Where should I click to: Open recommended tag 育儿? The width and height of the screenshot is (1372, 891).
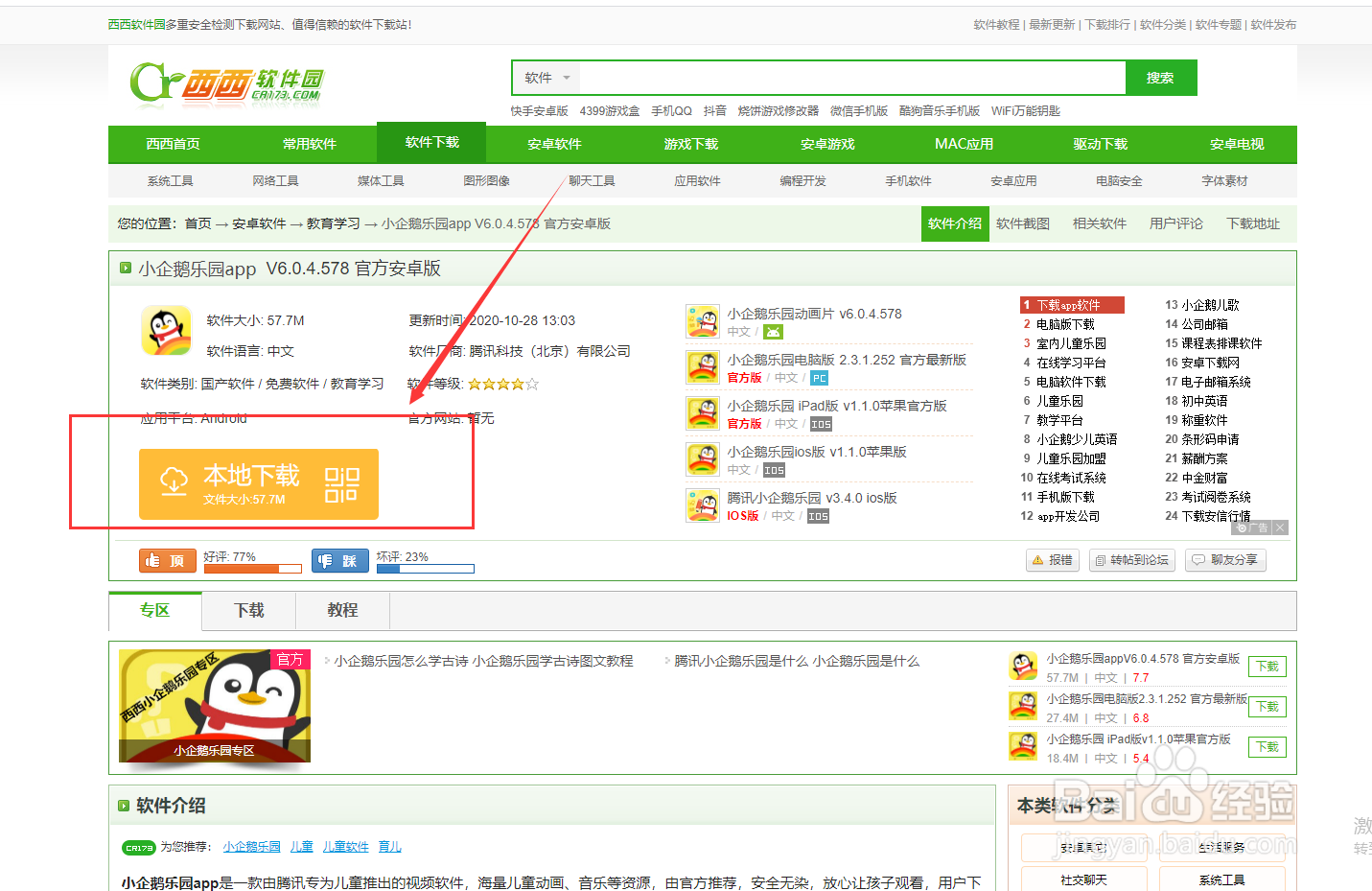389,847
